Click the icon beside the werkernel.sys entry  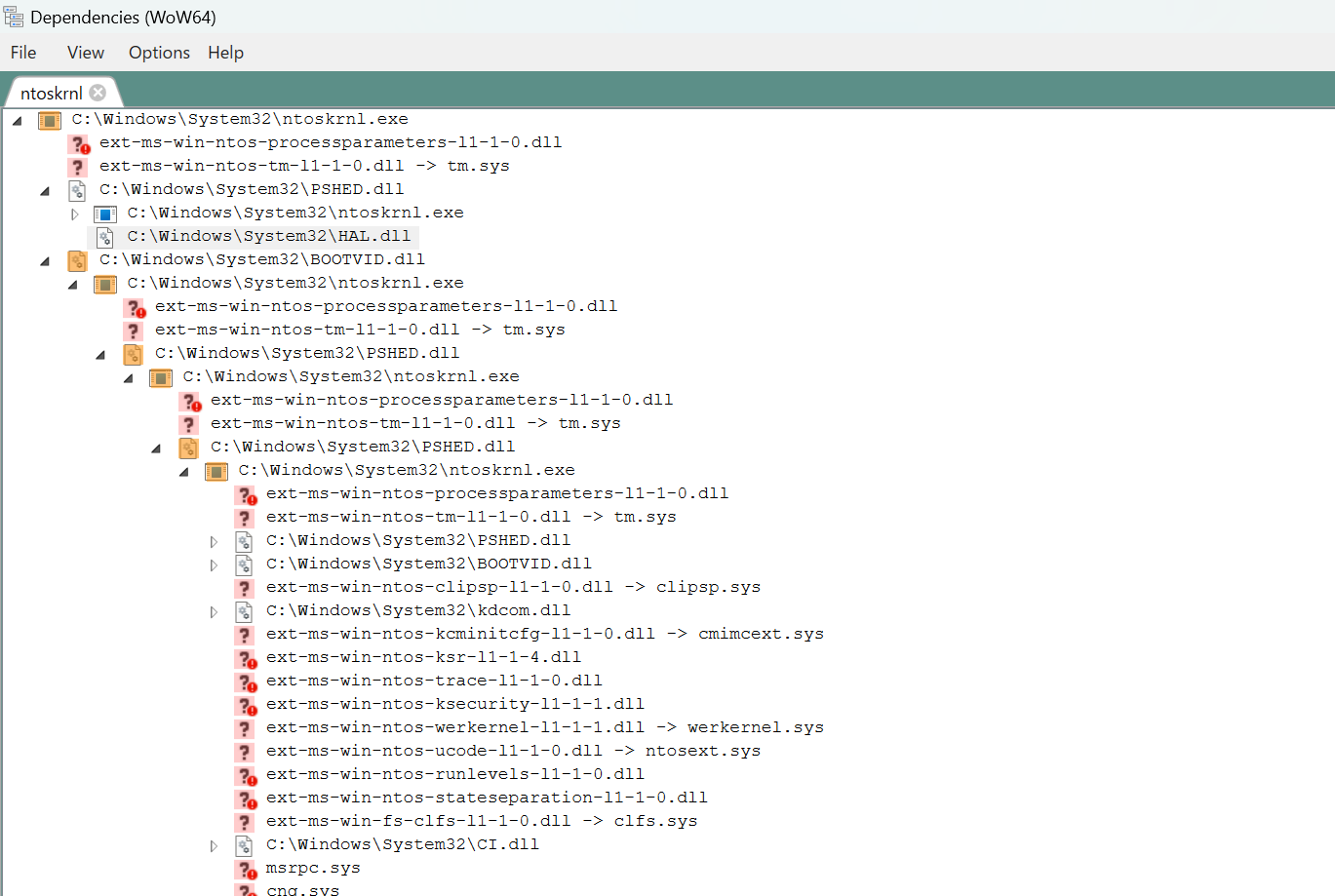tap(245, 728)
